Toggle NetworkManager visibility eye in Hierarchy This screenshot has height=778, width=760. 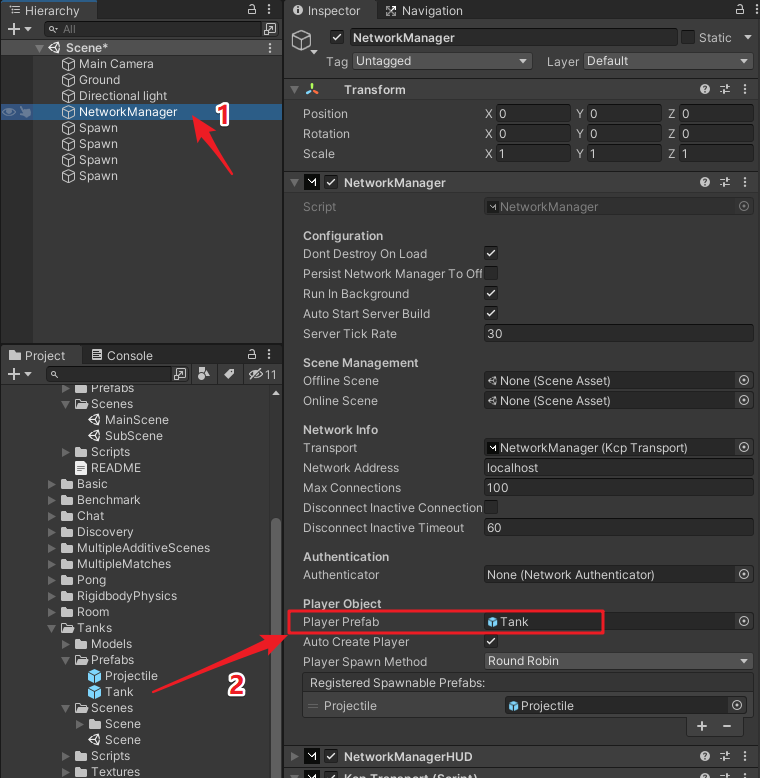(9, 112)
